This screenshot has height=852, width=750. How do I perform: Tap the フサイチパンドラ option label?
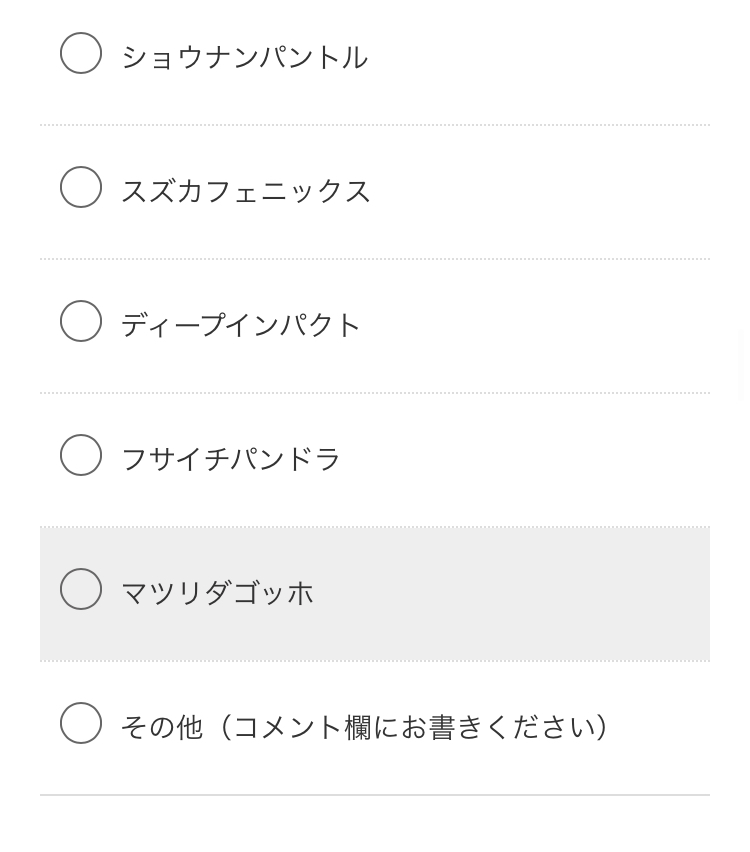click(x=231, y=460)
